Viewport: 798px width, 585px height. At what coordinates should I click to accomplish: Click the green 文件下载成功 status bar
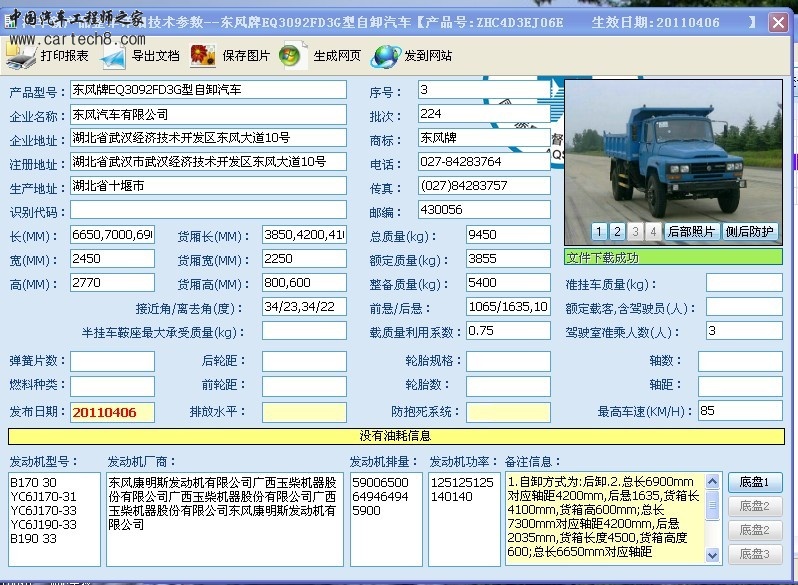tap(673, 257)
